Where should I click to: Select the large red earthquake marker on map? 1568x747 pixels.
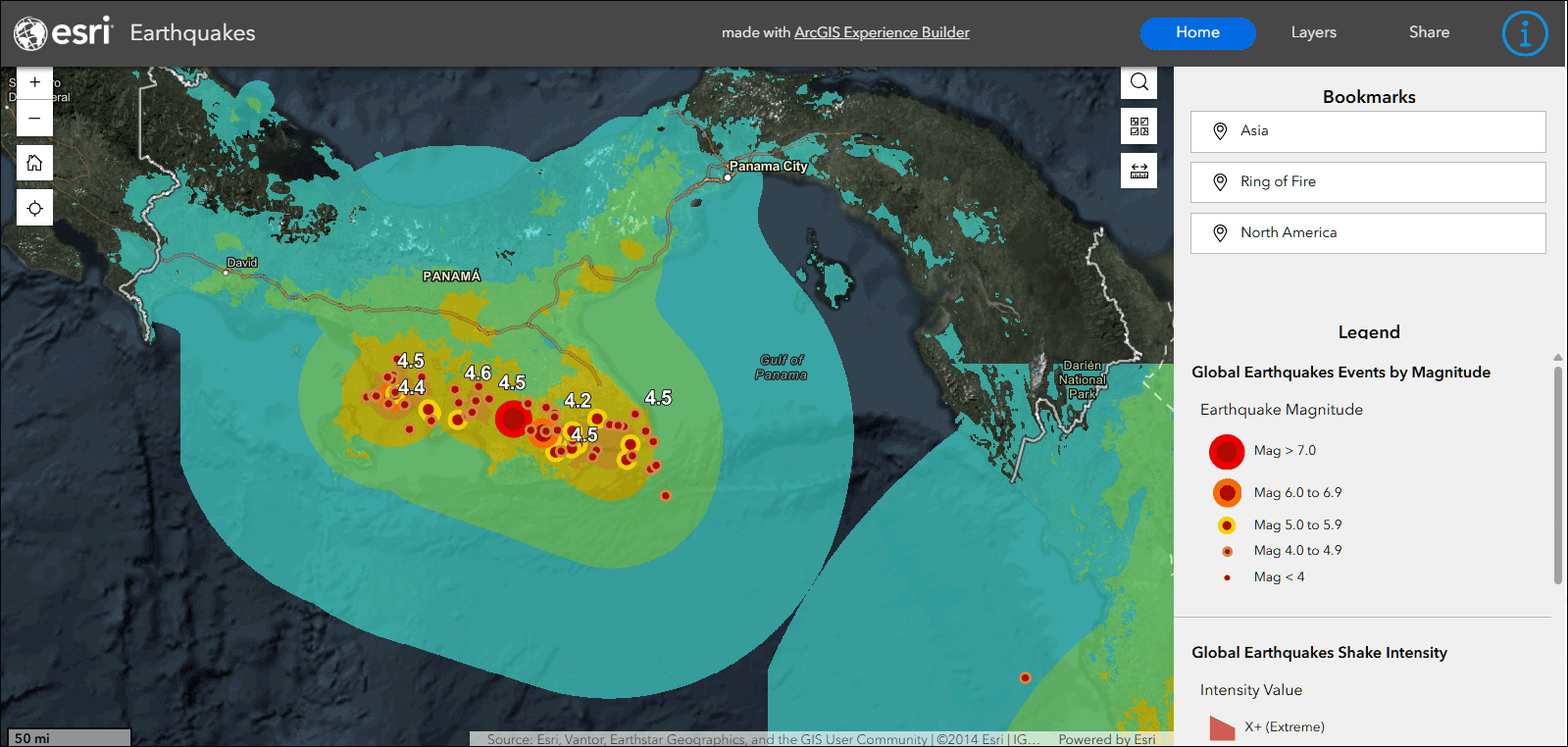[x=513, y=419]
